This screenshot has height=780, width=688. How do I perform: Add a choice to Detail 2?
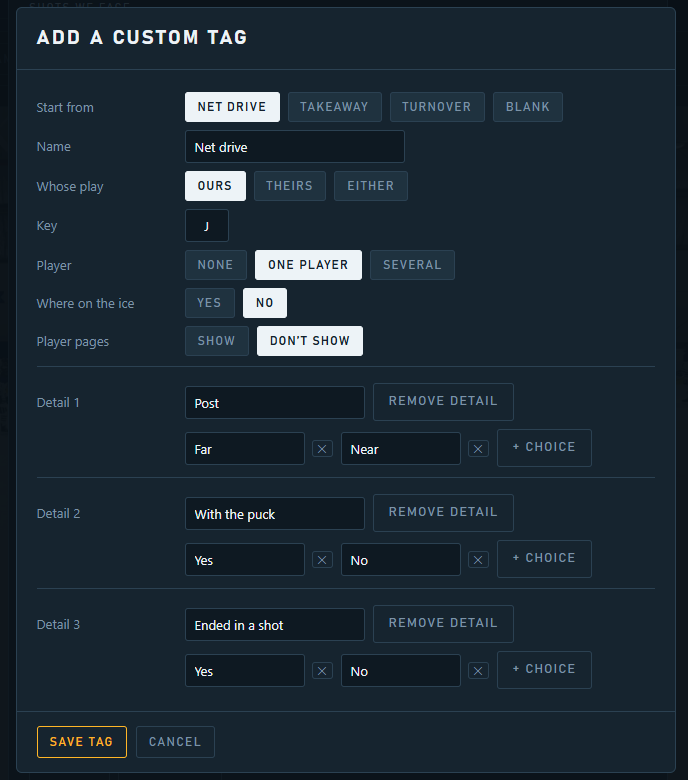click(x=544, y=559)
